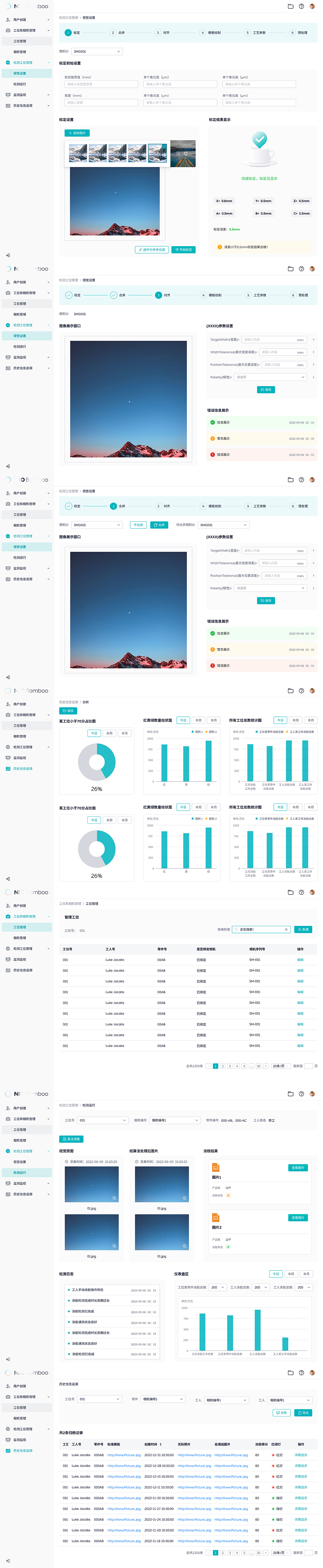Open the 标准模板 link in the 2022-12-31 row
This screenshot has height=1568, width=323.
(124, 1455)
